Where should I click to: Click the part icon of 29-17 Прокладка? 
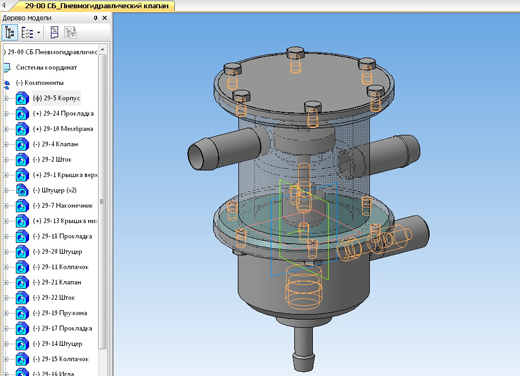tap(22, 328)
